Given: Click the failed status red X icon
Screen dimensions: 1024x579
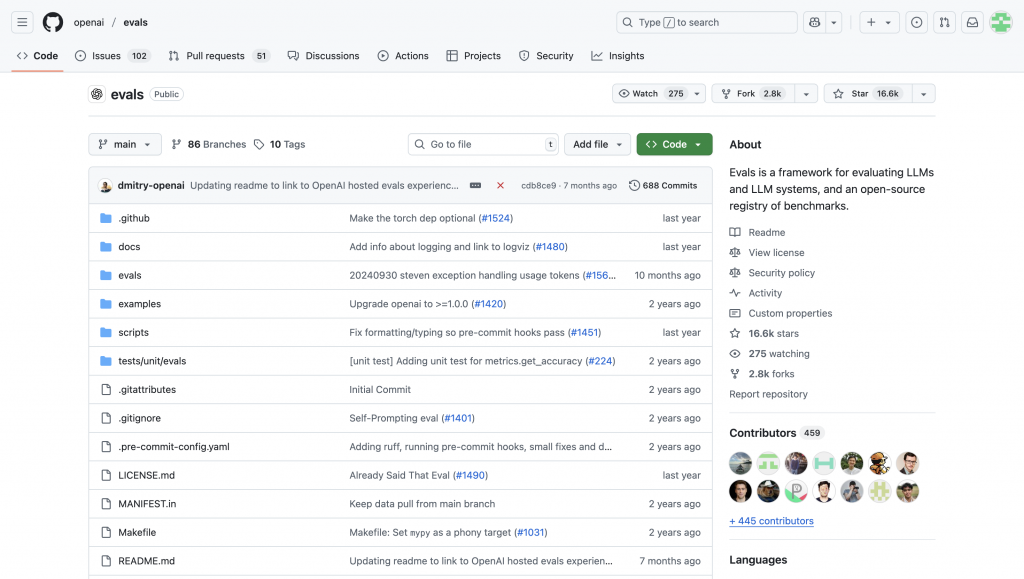Looking at the screenshot, I should [x=500, y=185].
